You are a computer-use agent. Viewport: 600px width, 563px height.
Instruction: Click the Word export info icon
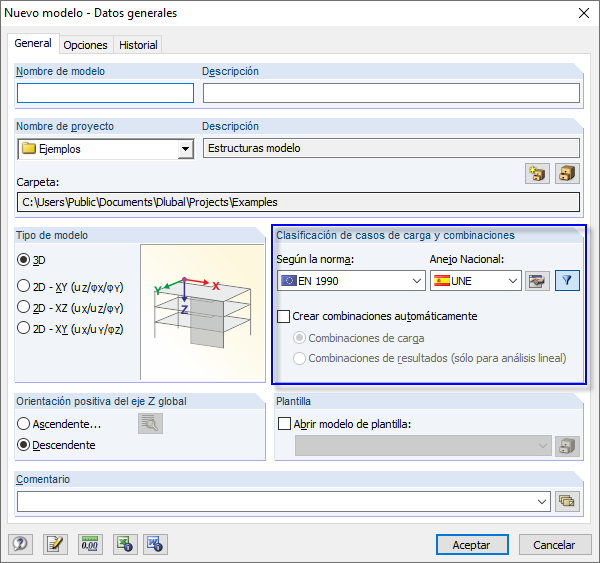[155, 544]
